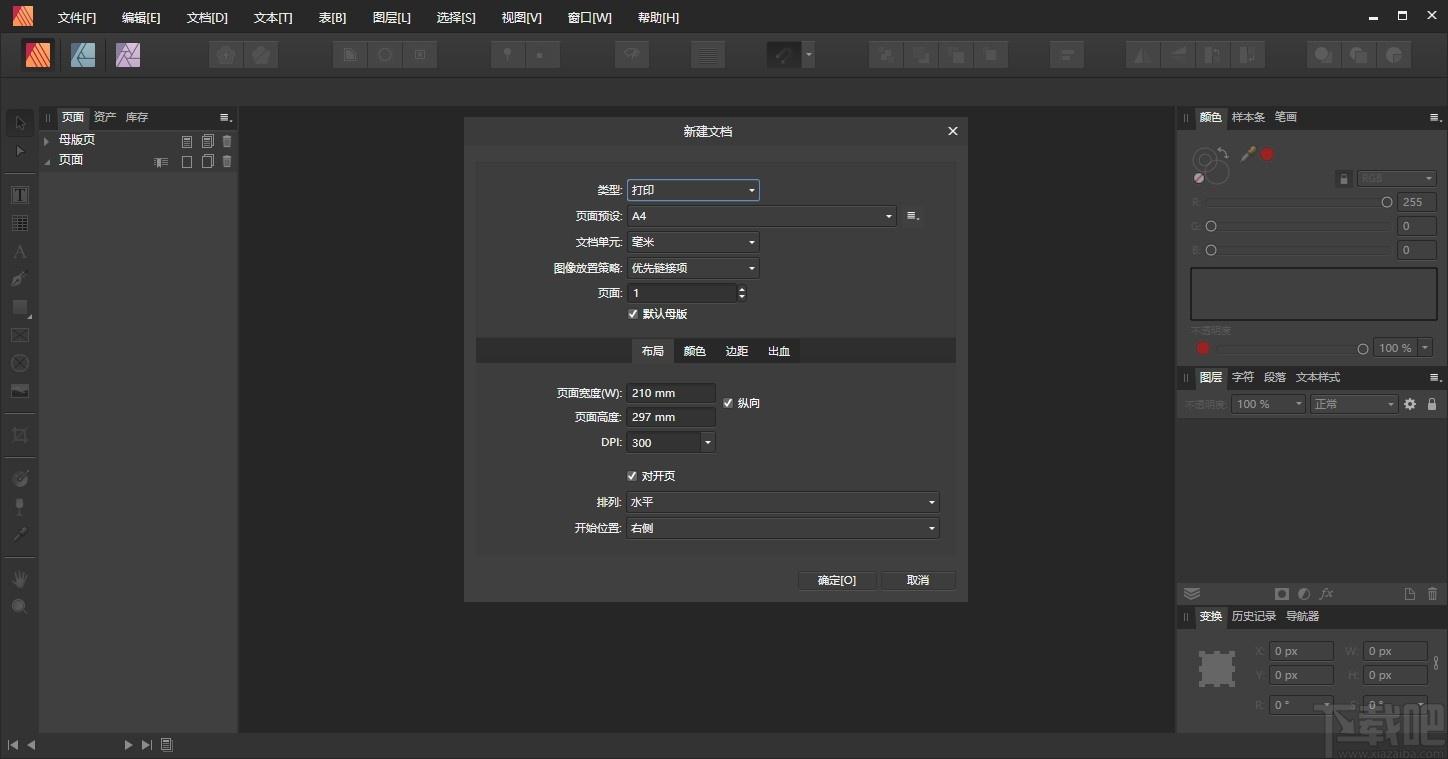Viewport: 1448px width, 759px height.
Task: Select the Table tool
Action: tap(20, 223)
